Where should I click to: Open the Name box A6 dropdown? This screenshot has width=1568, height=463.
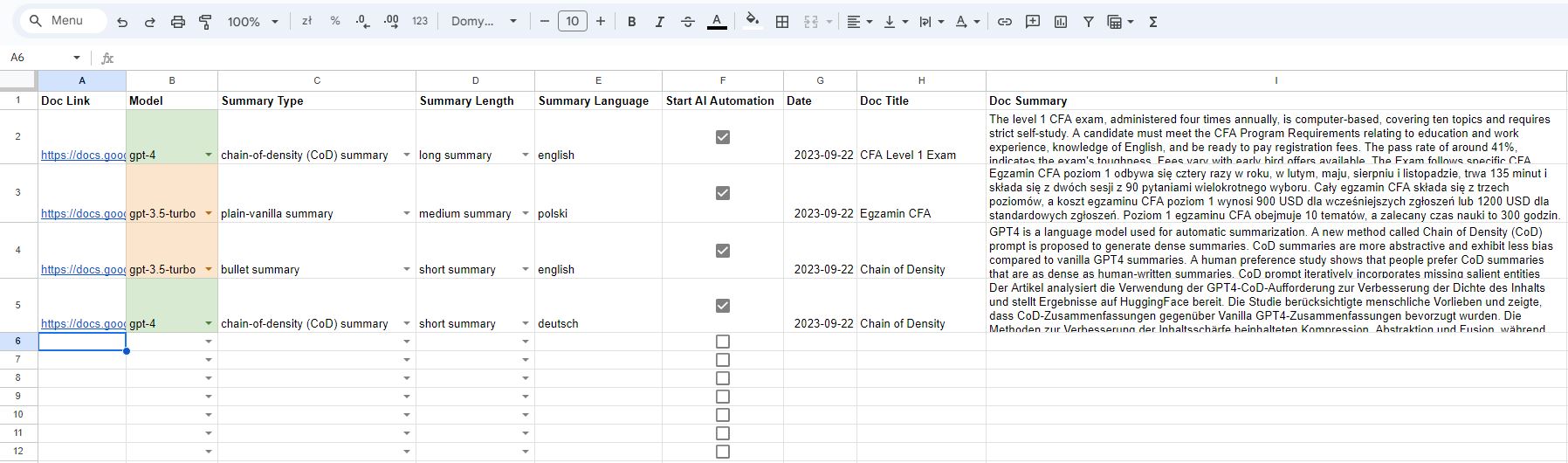click(77, 58)
